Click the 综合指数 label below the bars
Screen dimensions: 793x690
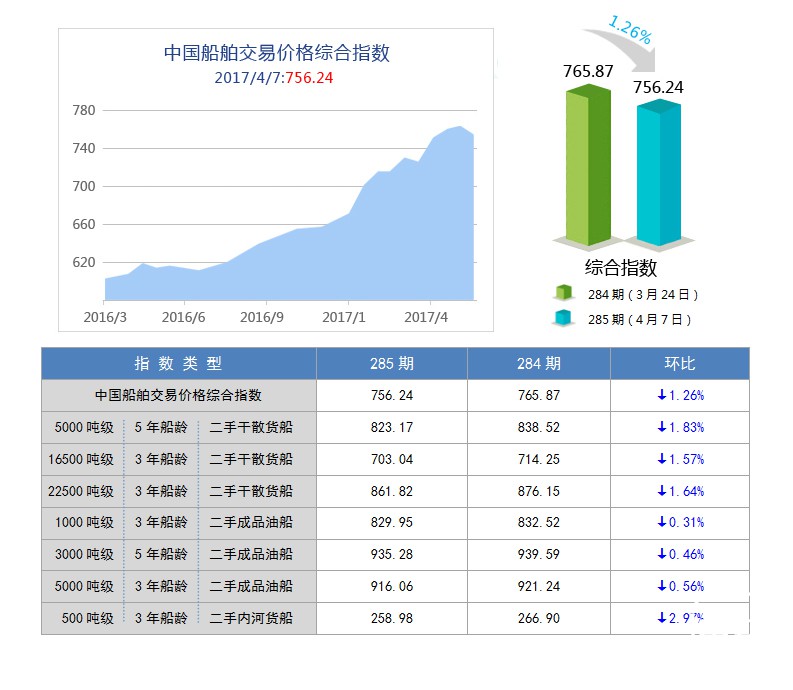point(621,267)
